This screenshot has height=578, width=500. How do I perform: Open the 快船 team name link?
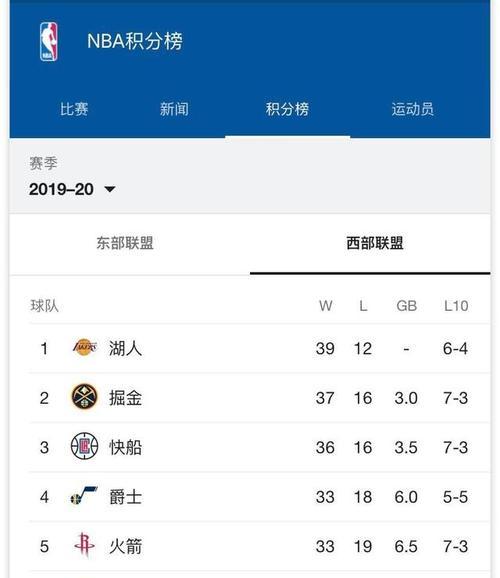click(125, 448)
